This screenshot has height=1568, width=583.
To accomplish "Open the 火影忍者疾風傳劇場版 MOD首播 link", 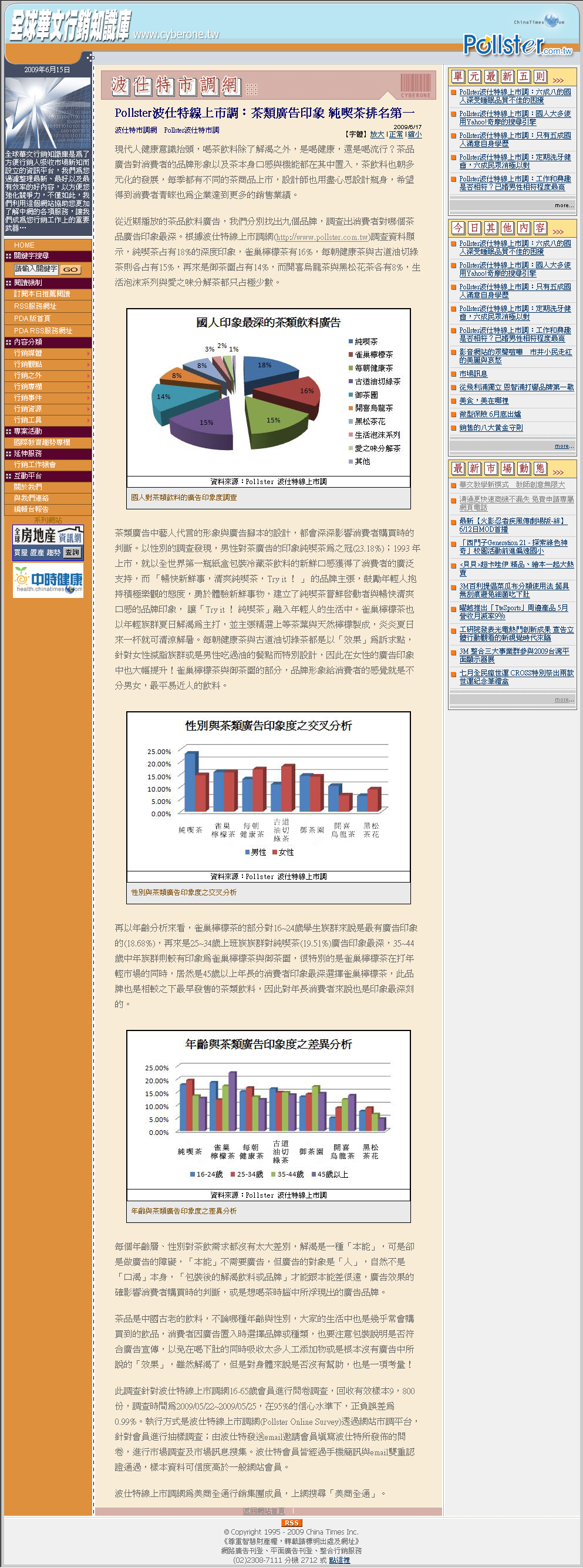I will point(513,525).
